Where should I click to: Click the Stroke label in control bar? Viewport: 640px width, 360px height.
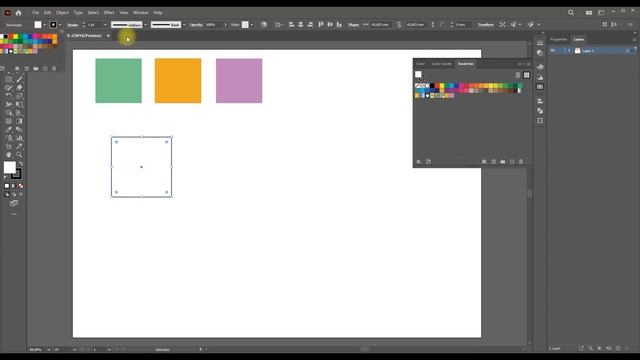[73, 25]
